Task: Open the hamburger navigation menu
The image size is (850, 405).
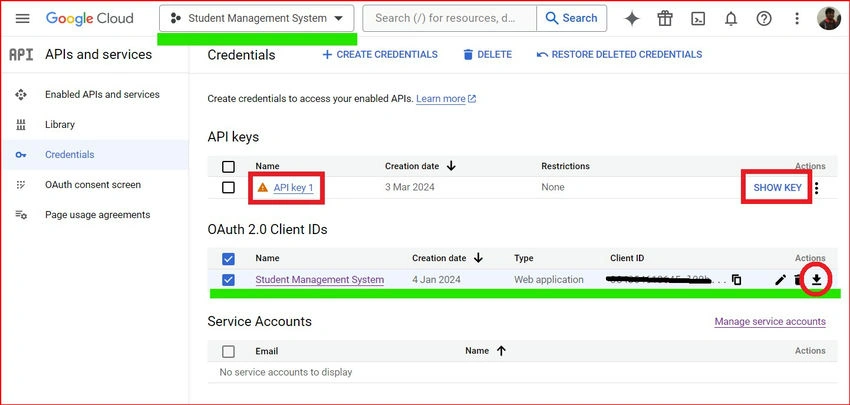Action: pyautogui.click(x=22, y=18)
